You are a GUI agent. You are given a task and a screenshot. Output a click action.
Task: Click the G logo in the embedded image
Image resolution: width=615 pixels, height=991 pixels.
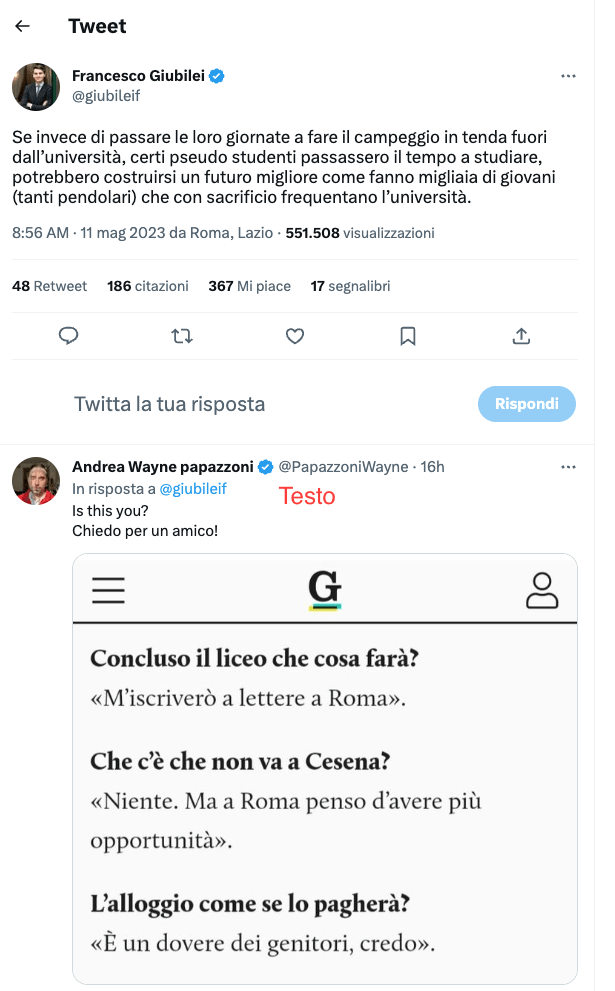325,590
